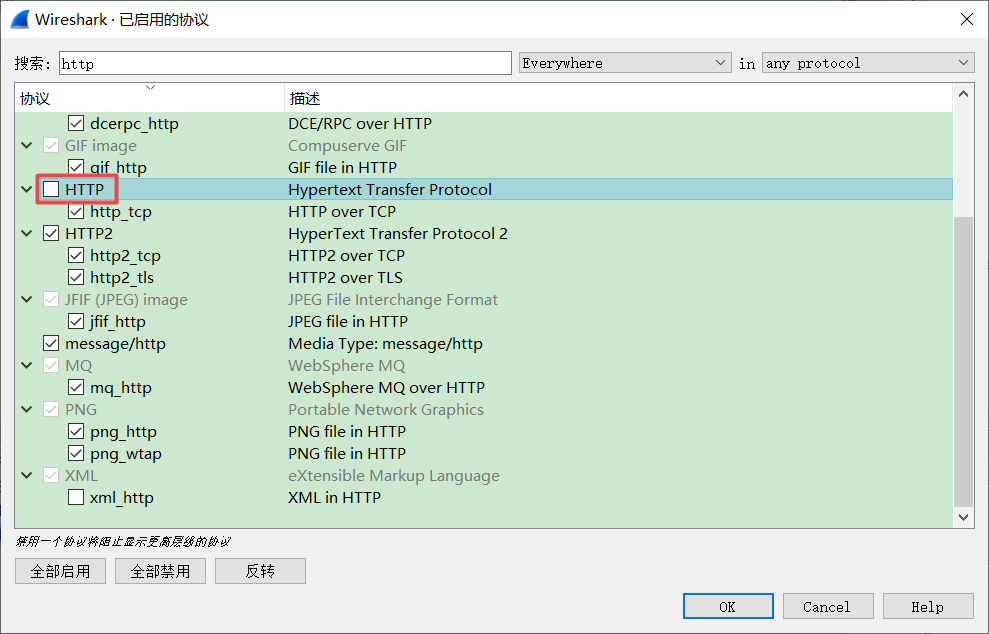Click the scrollbar up arrow
This screenshot has height=634, width=989.
click(963, 94)
